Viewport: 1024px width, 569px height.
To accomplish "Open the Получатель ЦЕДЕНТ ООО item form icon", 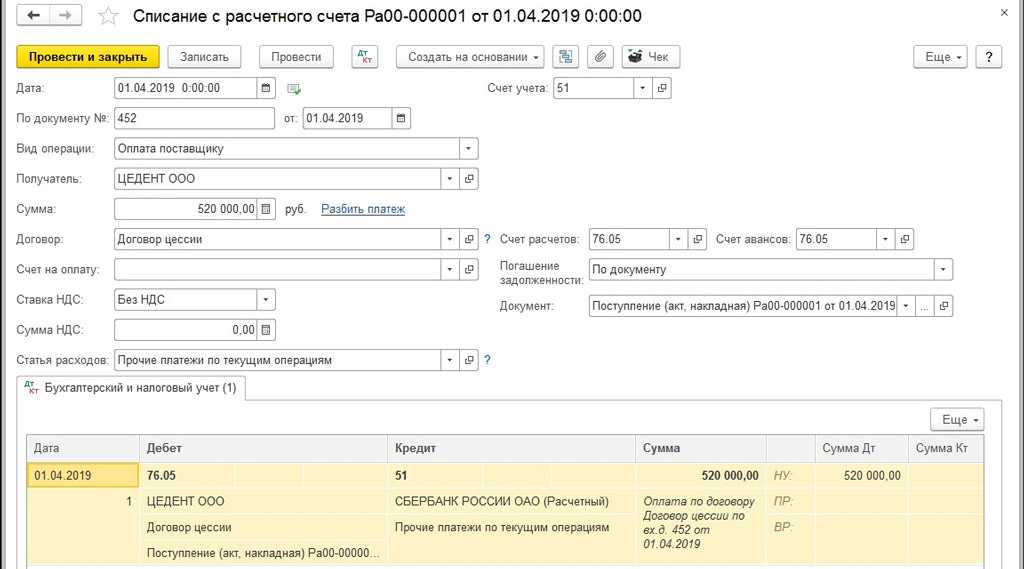I will (x=469, y=179).
